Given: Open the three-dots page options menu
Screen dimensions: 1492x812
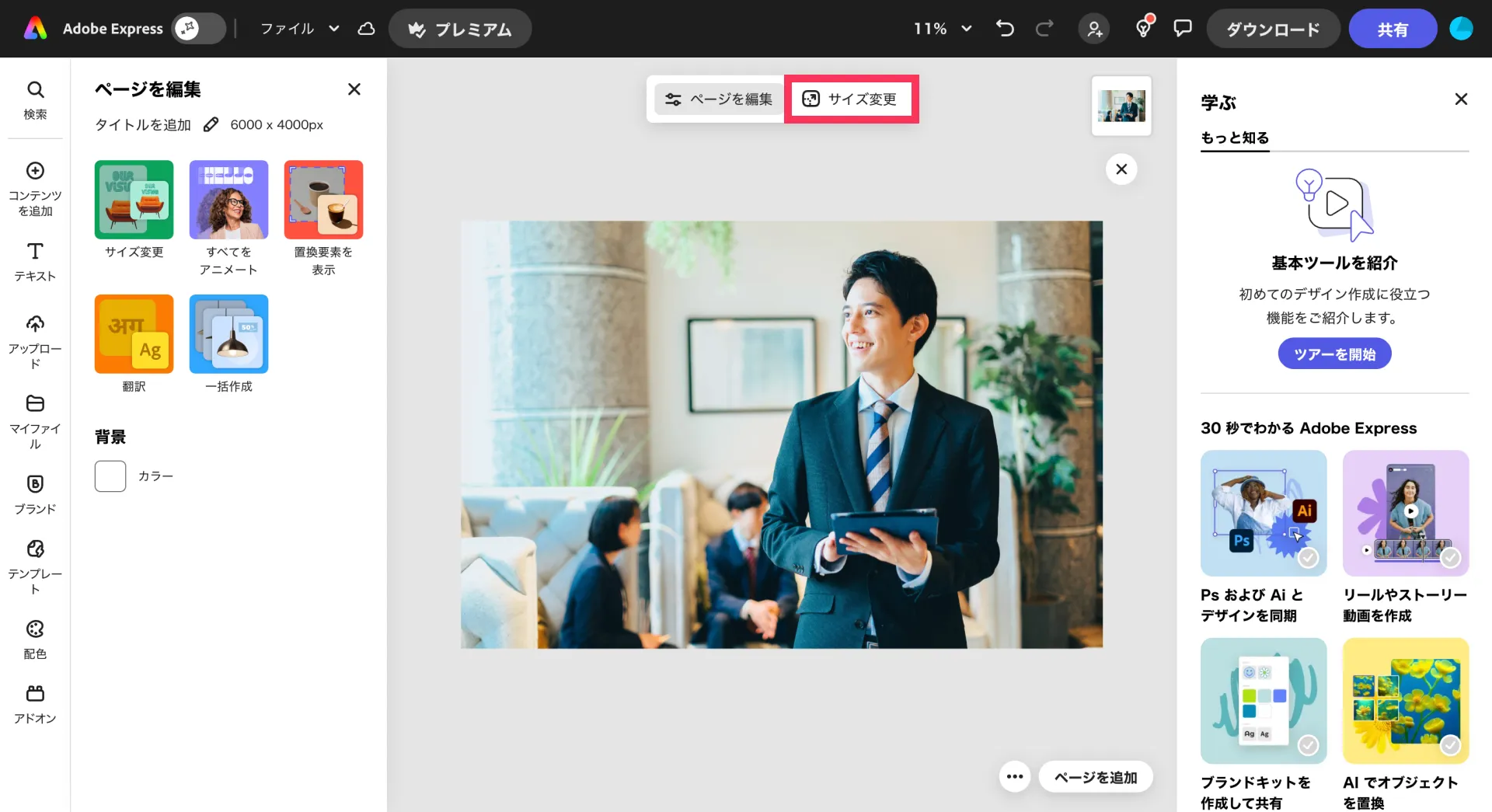Looking at the screenshot, I should click(1014, 776).
